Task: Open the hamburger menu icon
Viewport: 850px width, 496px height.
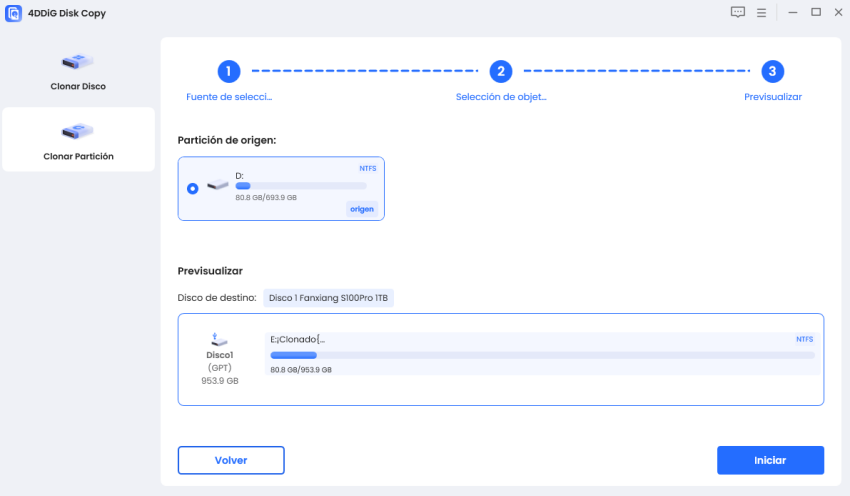Action: pos(761,13)
